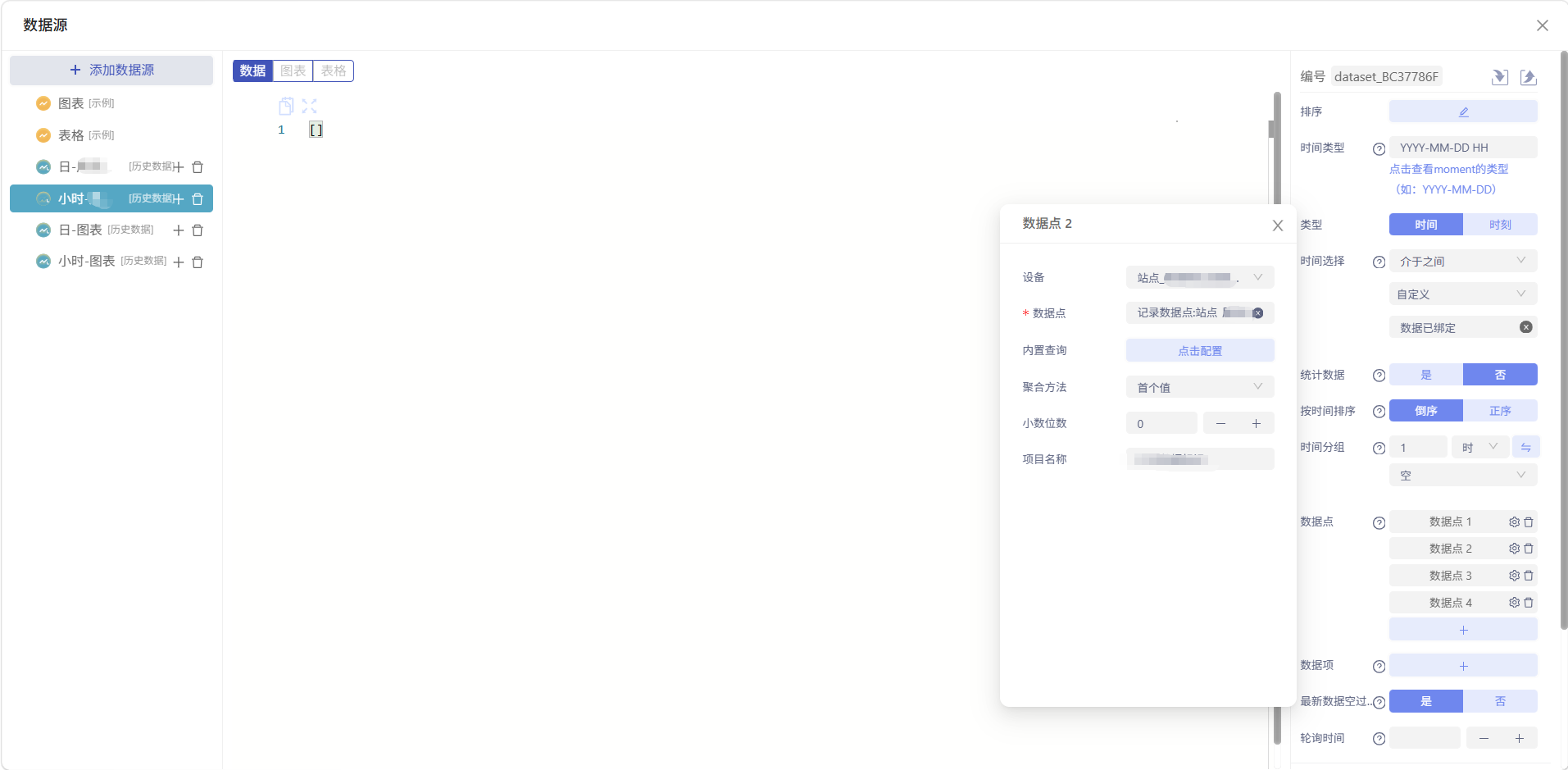Switch 按时间排序 to 正序

(1500, 411)
